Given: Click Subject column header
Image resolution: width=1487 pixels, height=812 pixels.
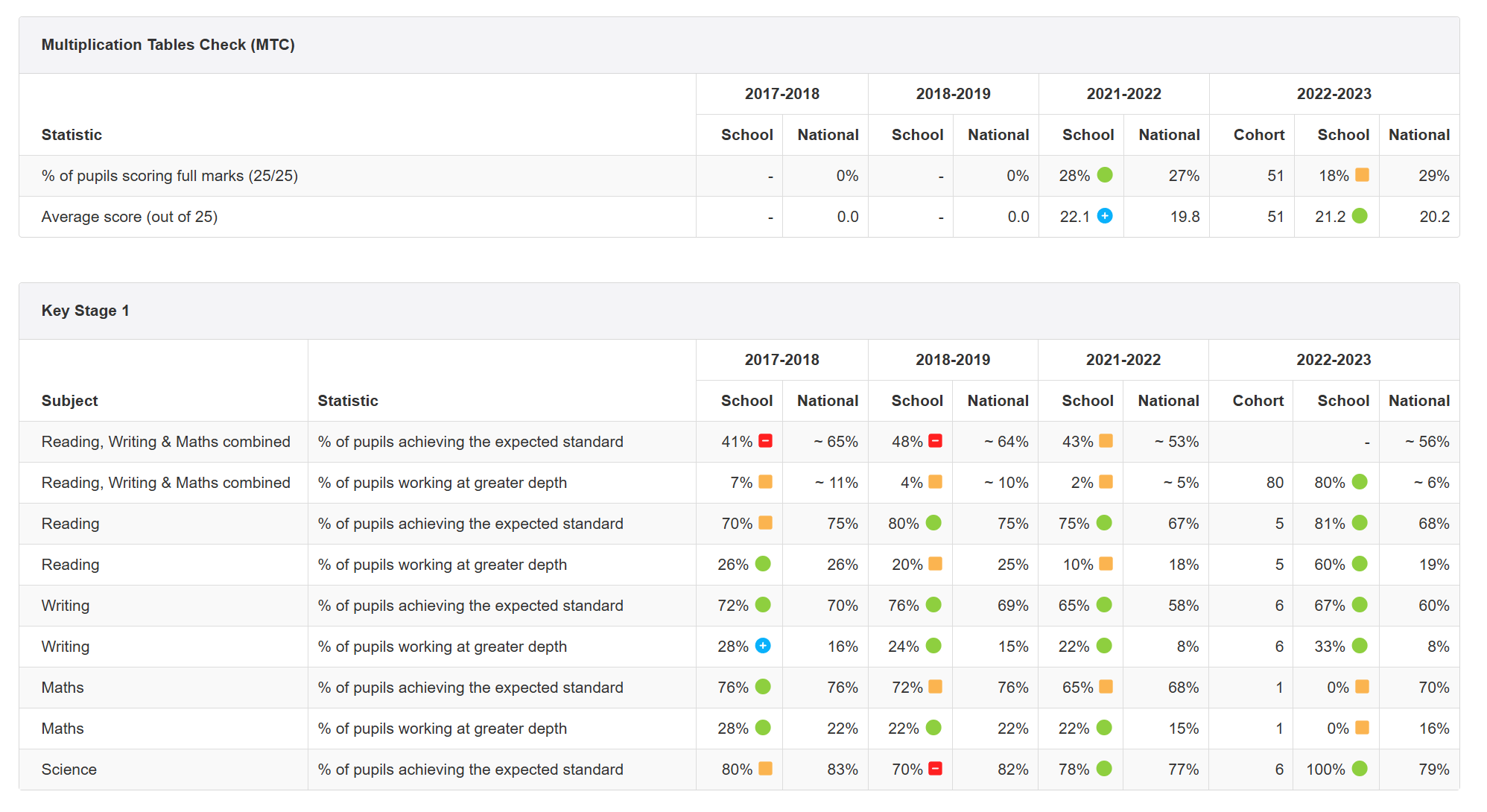Looking at the screenshot, I should pyautogui.click(x=69, y=401).
